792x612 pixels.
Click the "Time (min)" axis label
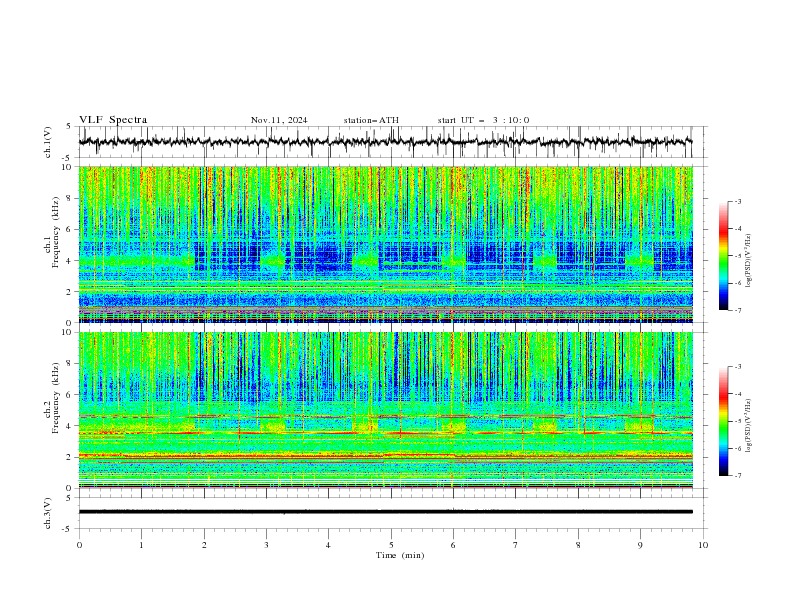[400, 555]
